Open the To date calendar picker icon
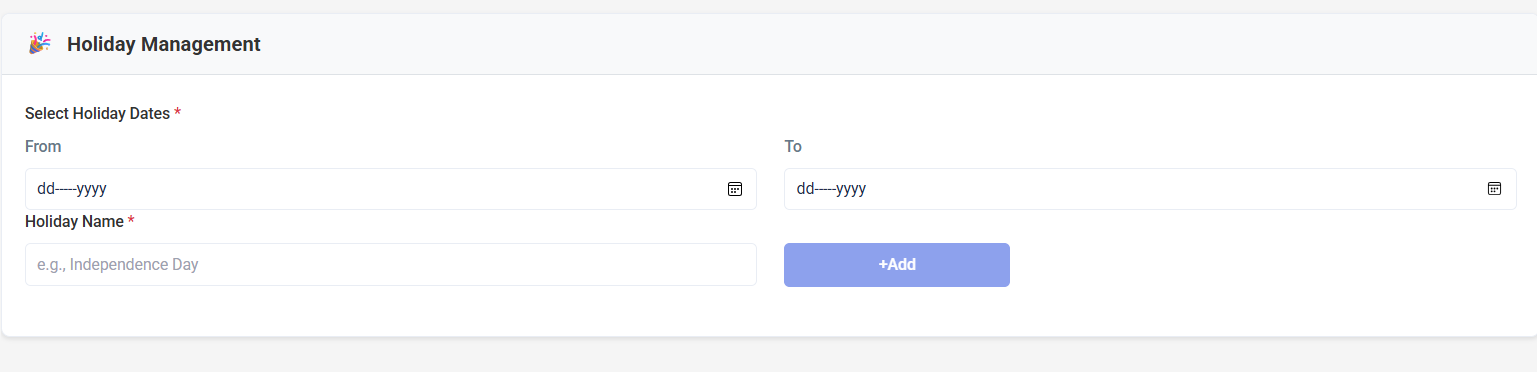This screenshot has width=1537, height=372. [x=1495, y=189]
